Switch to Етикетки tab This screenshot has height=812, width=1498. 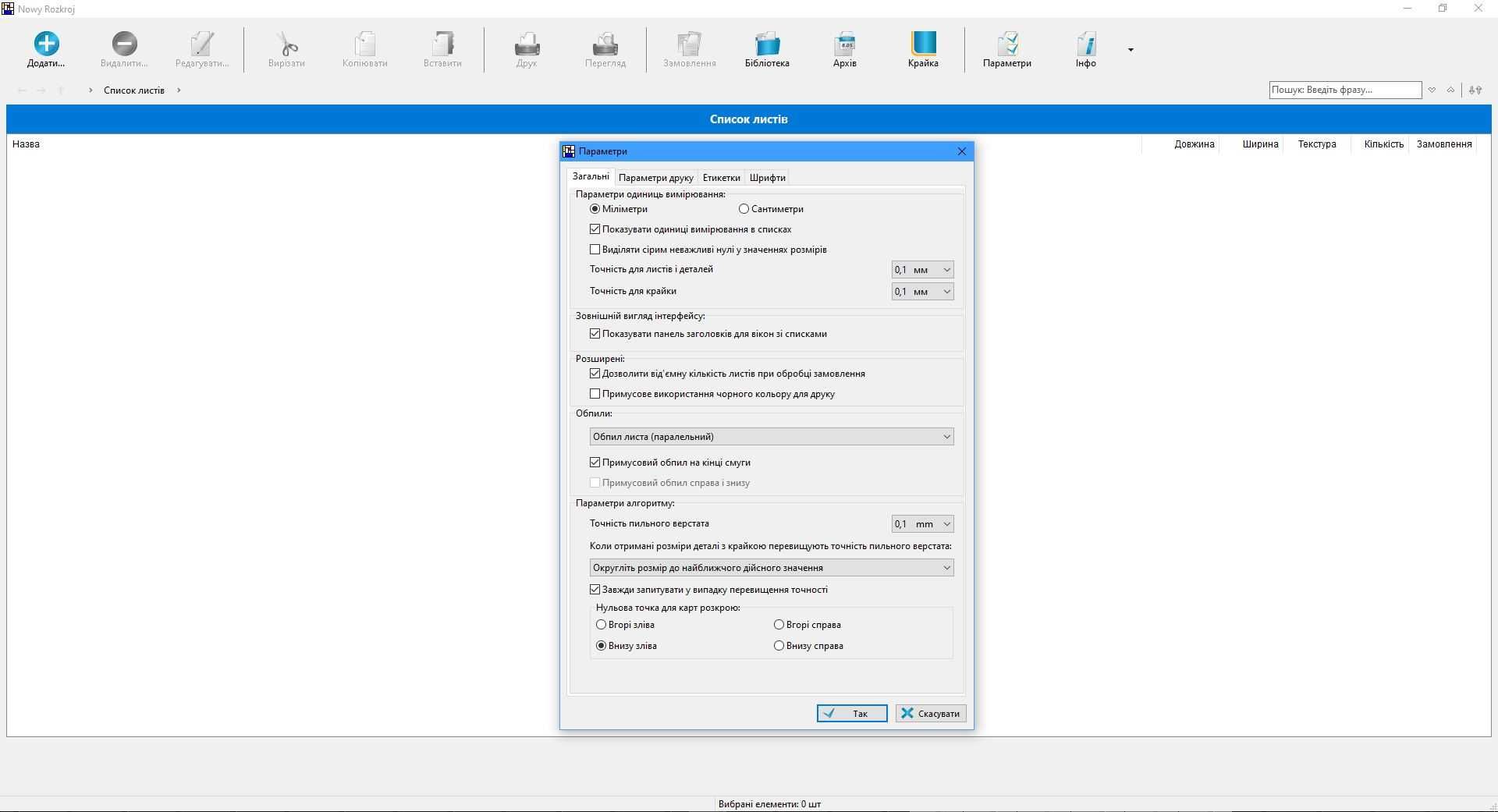721,178
